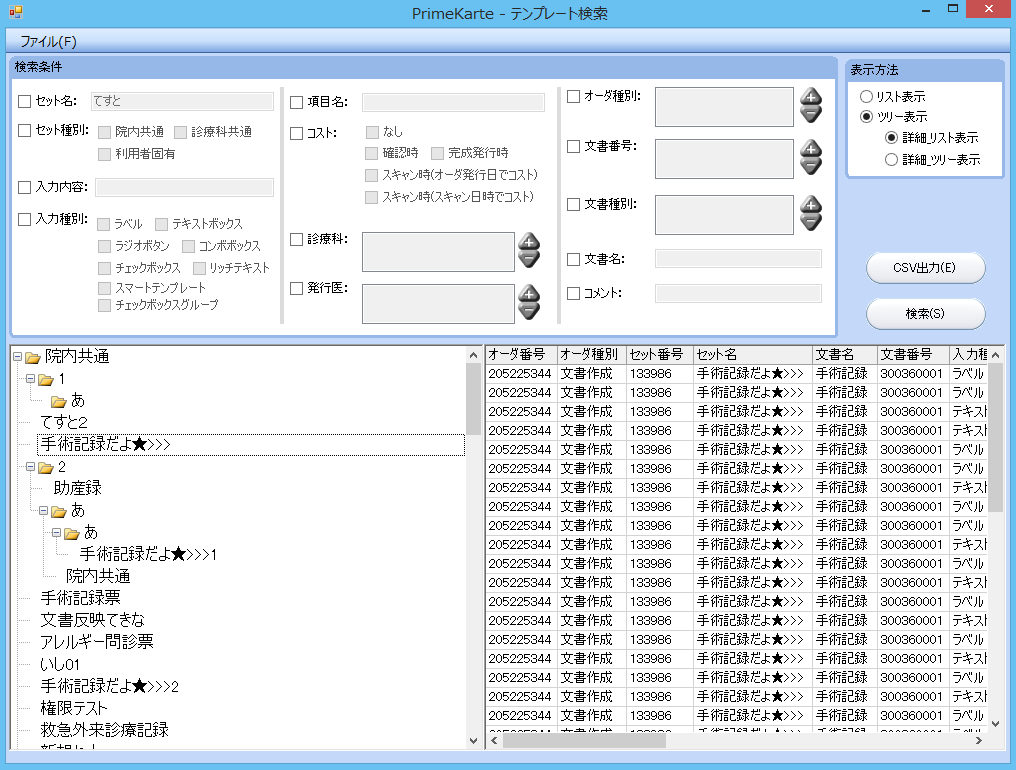Screen dimensions: 1016x770
Task: Enable the コスト checkbox
Action: click(297, 134)
